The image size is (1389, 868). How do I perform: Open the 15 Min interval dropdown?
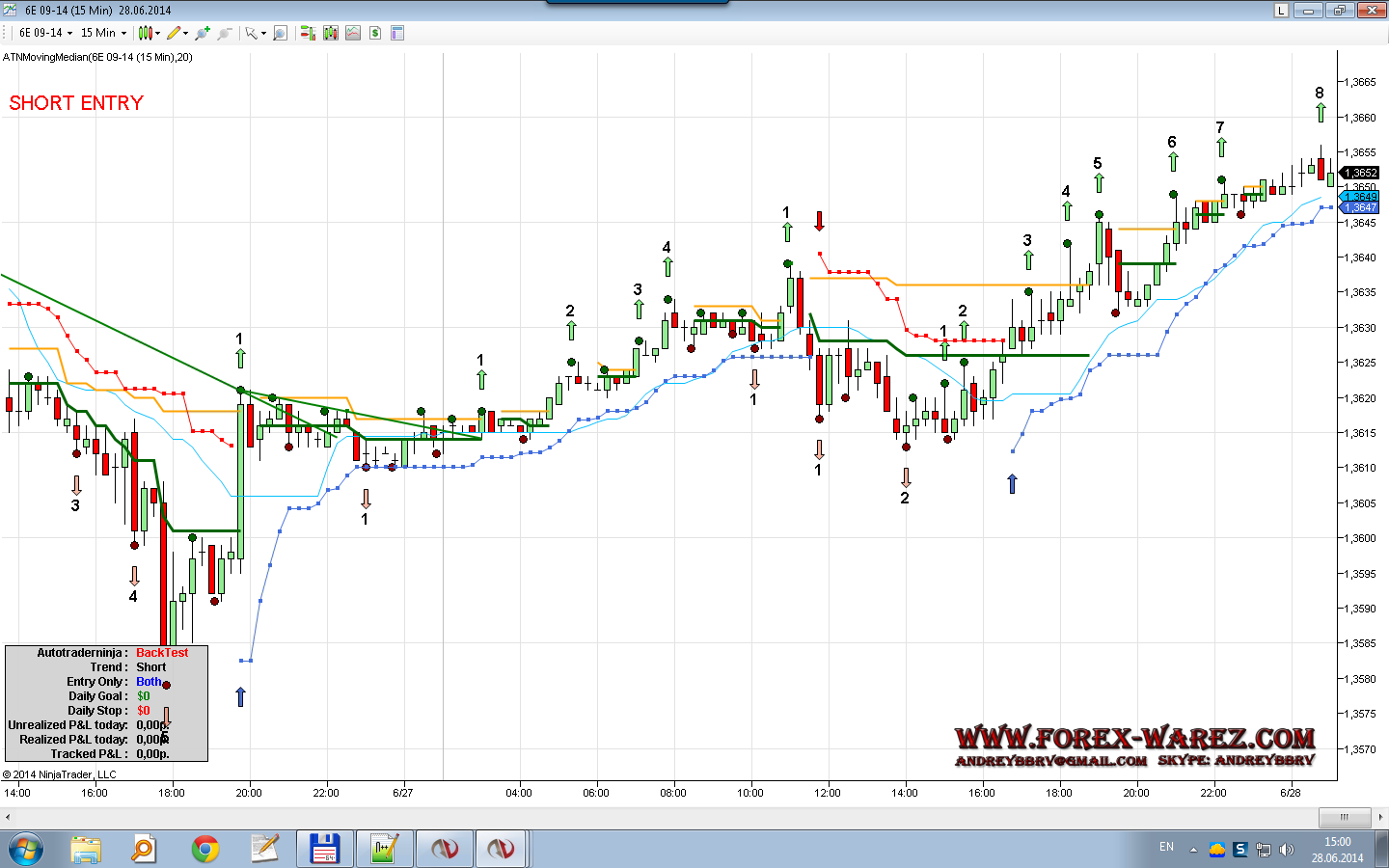coord(103,33)
